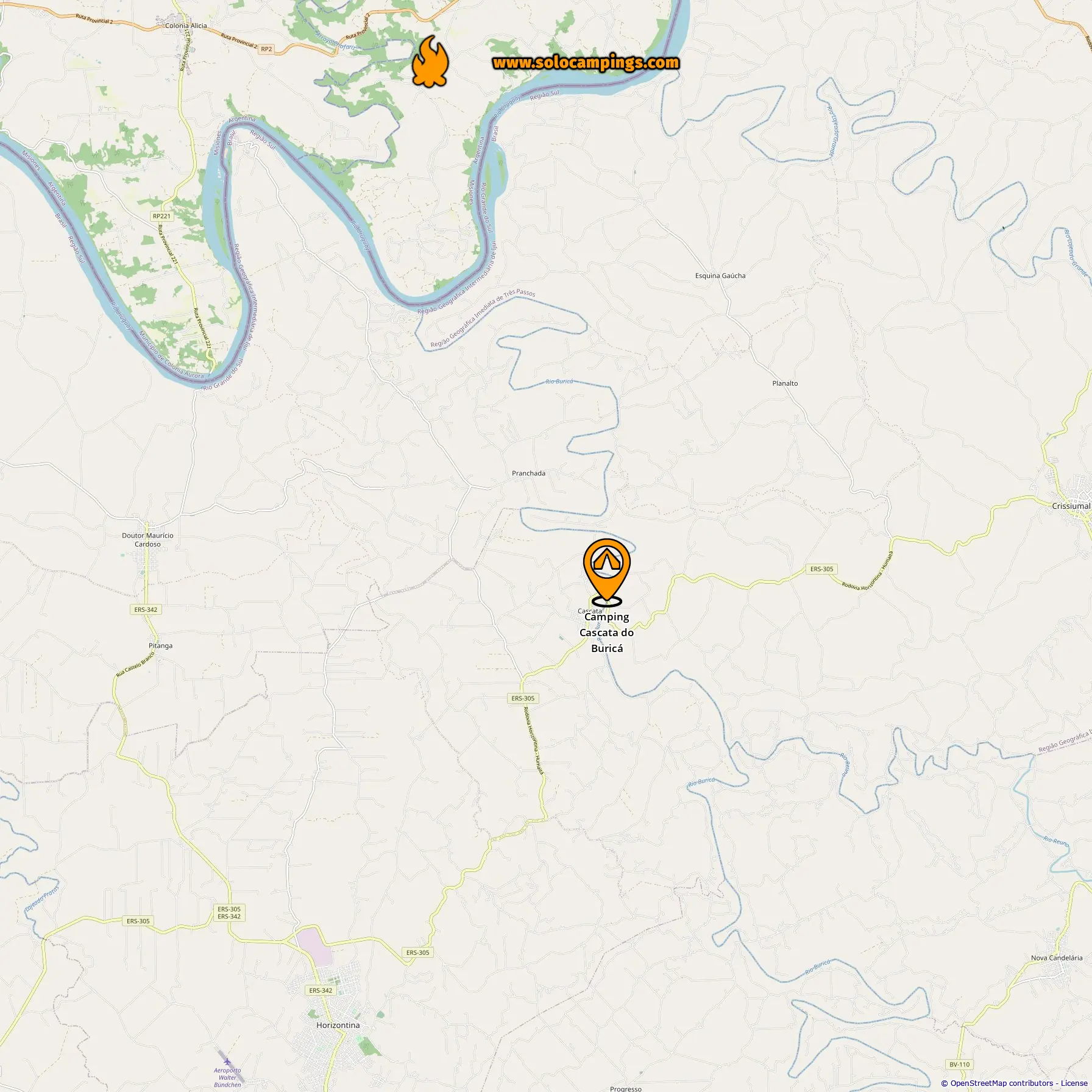The height and width of the screenshot is (1092, 1092).
Task: Open the License link
Action: pyautogui.click(x=1074, y=1083)
